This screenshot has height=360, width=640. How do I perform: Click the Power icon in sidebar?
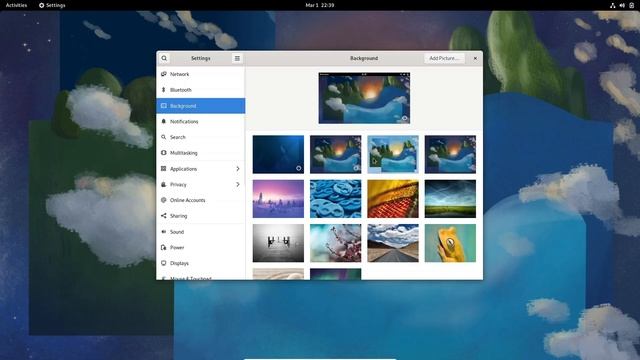click(x=164, y=247)
